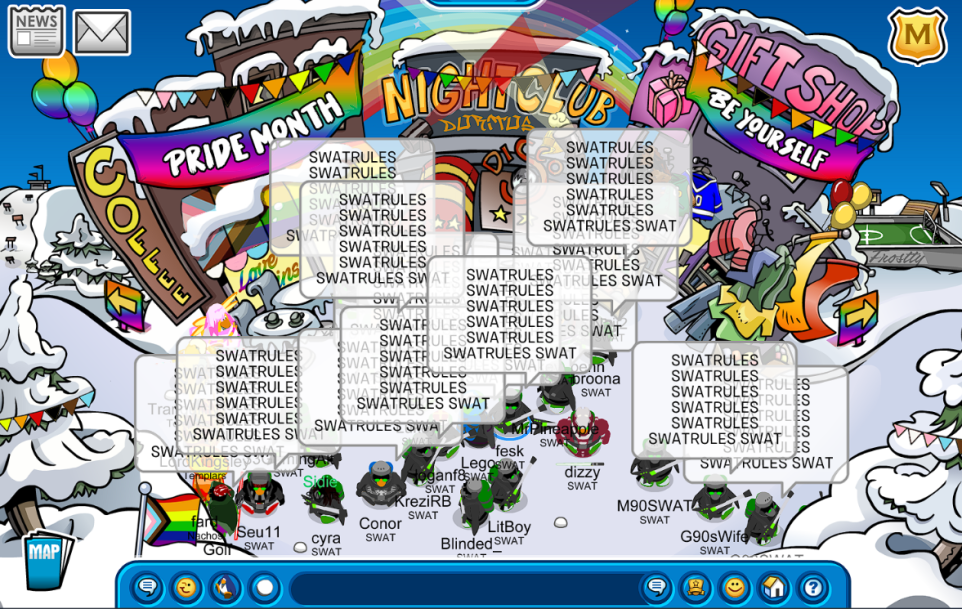Open the safe chat messages menu
Screen dimensions: 962x609
click(x=147, y=588)
